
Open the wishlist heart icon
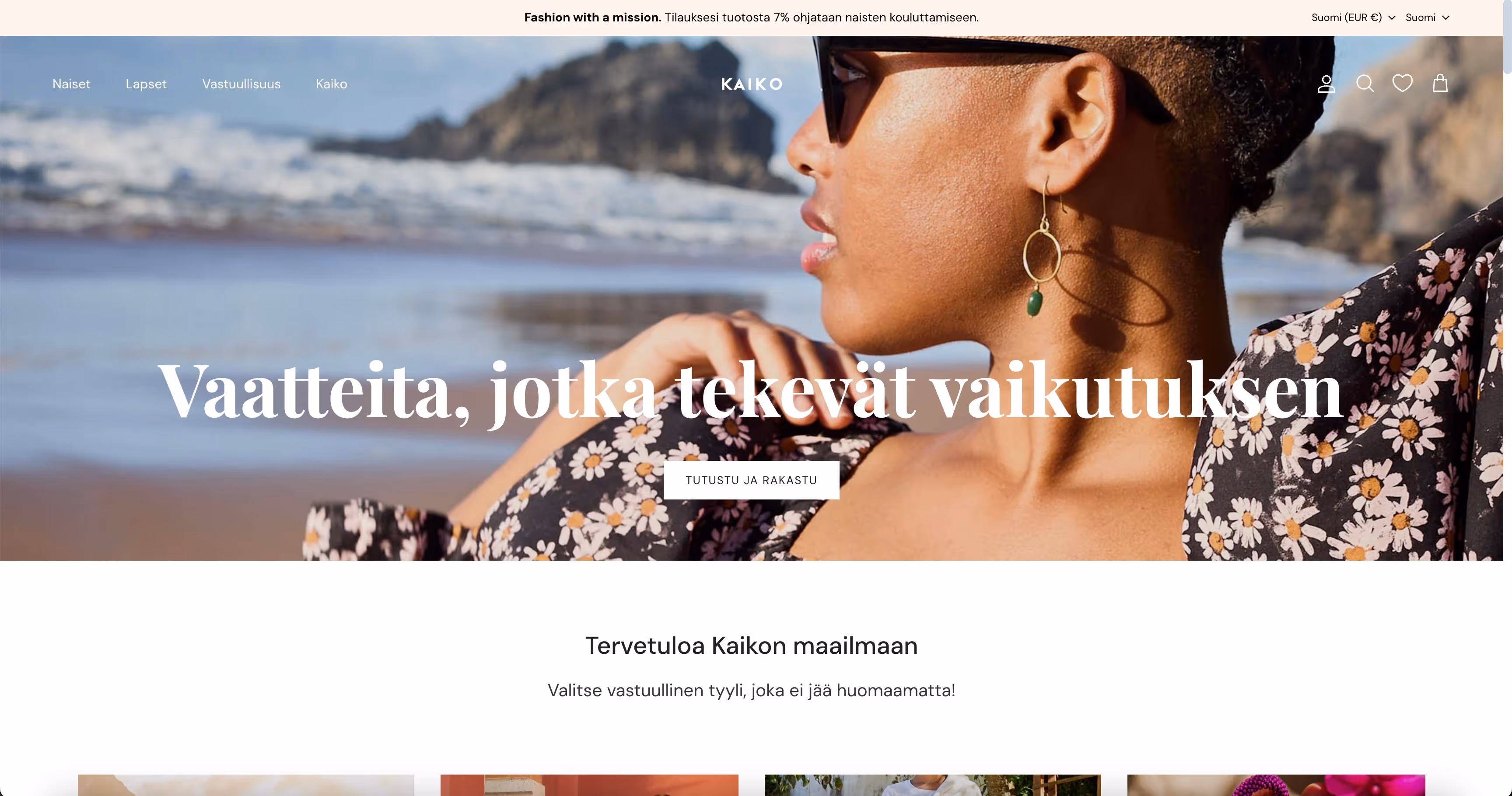pos(1402,83)
